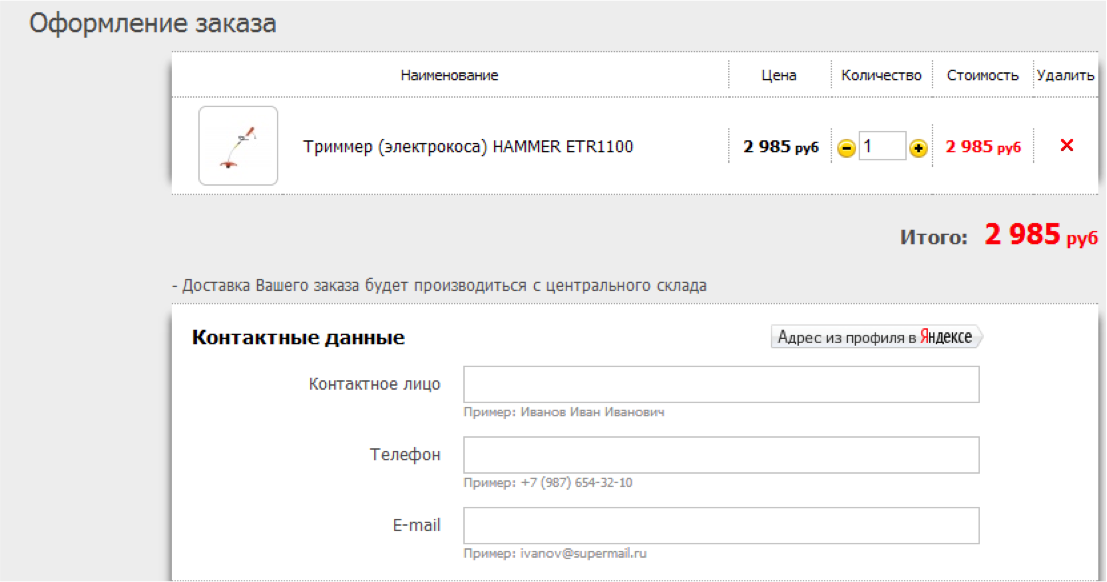The image size is (1107, 582).
Task: Increase quantity with the plus icon
Action: [x=918, y=148]
